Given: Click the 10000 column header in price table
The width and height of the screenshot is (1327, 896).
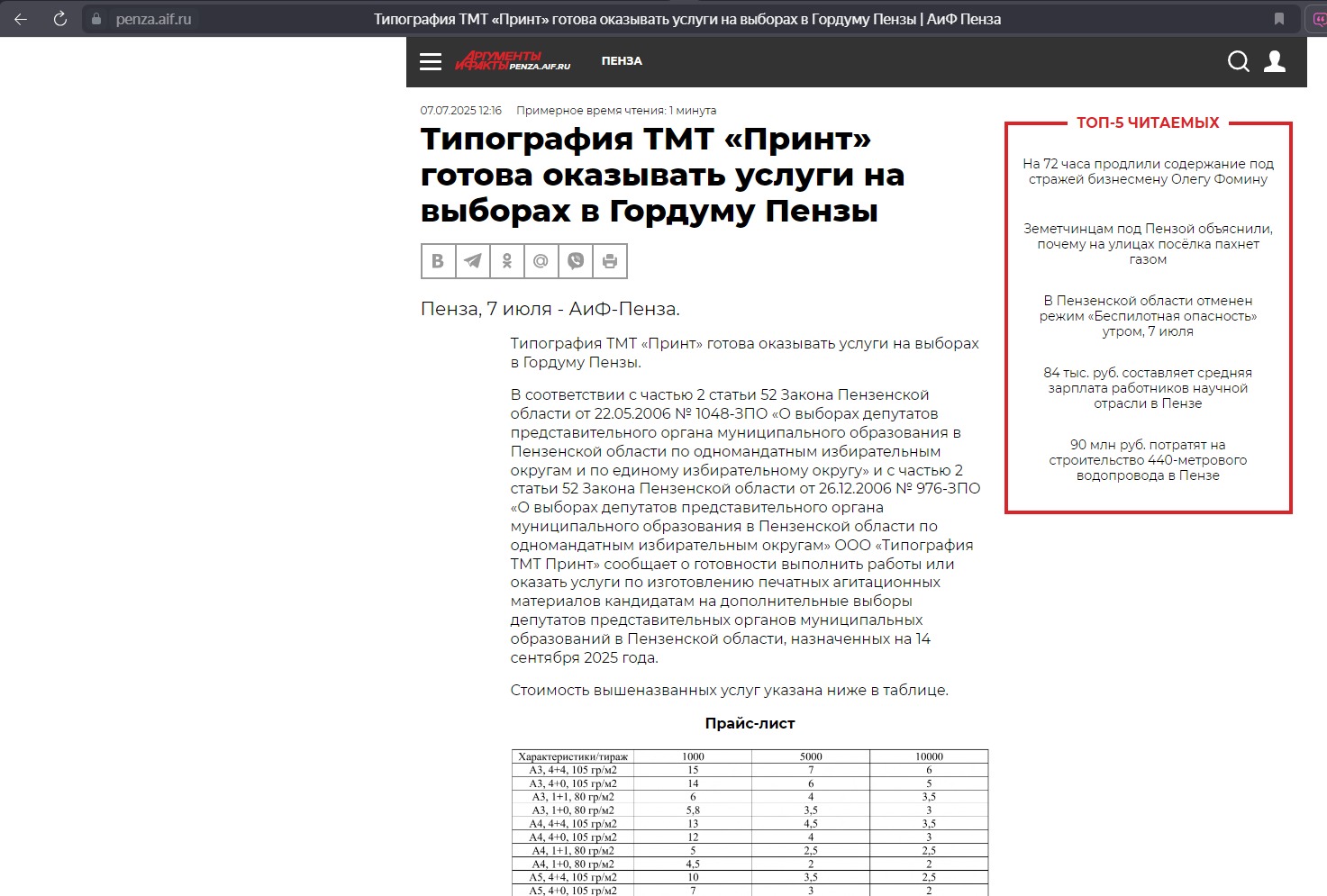Looking at the screenshot, I should (929, 756).
